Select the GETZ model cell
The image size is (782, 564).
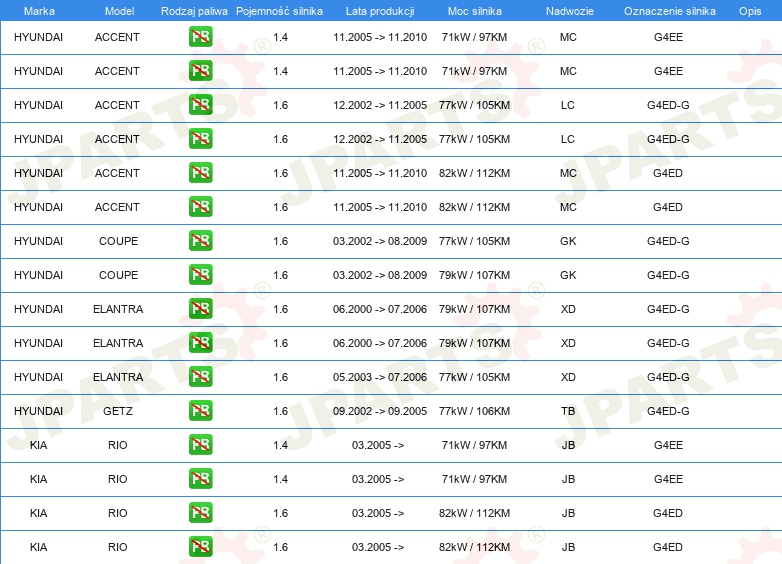coord(118,411)
